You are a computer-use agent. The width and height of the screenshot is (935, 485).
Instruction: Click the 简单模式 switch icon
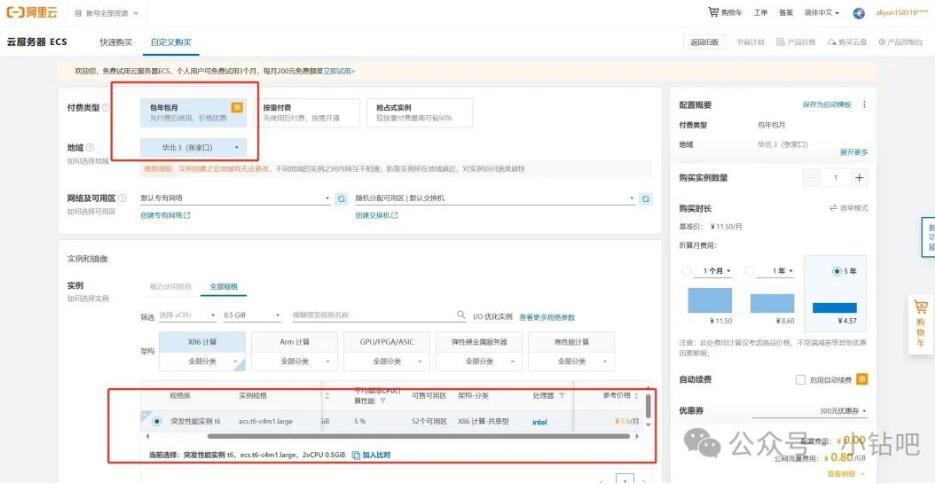click(x=833, y=208)
